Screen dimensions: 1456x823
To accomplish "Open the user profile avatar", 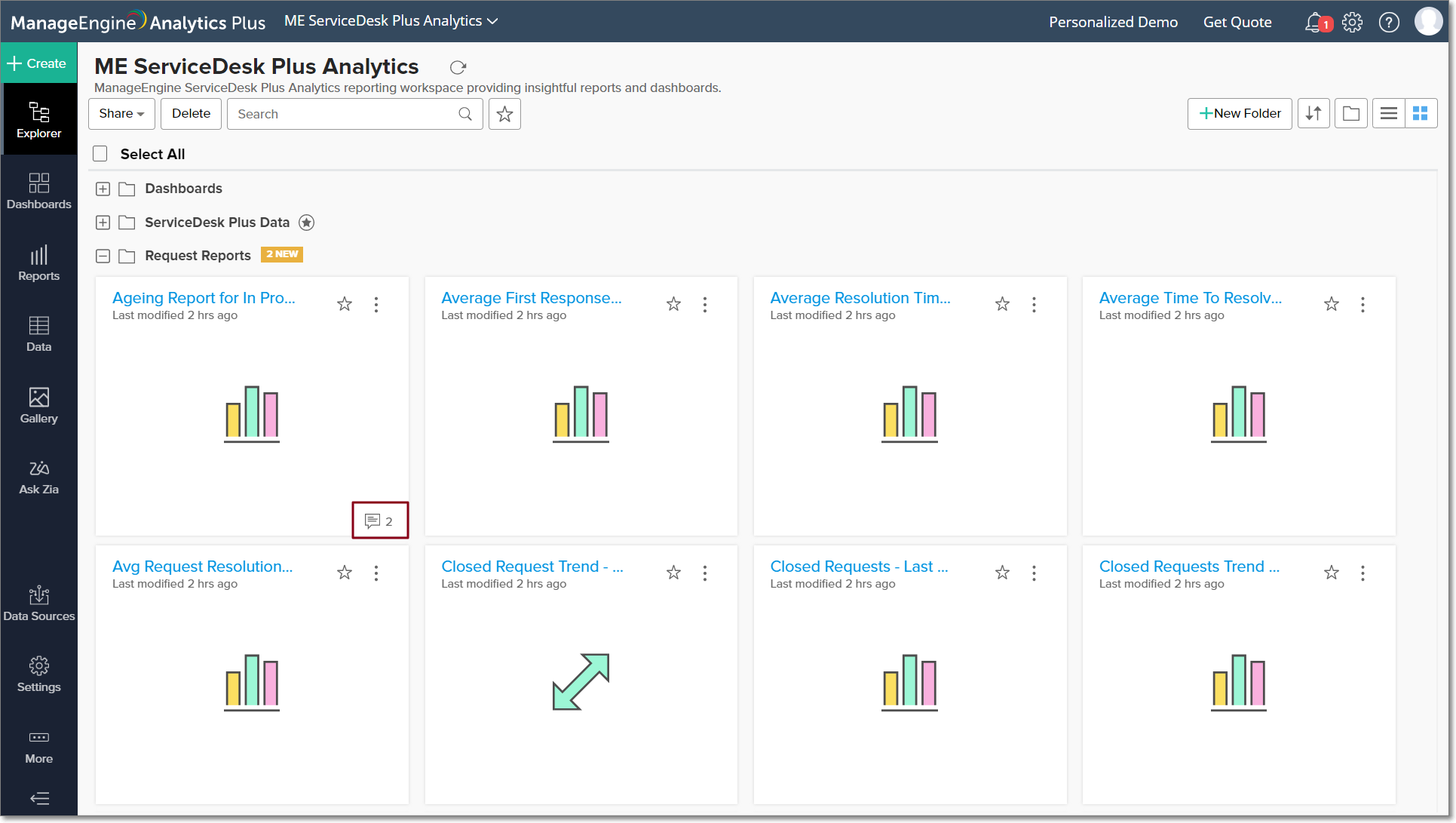I will [x=1429, y=22].
